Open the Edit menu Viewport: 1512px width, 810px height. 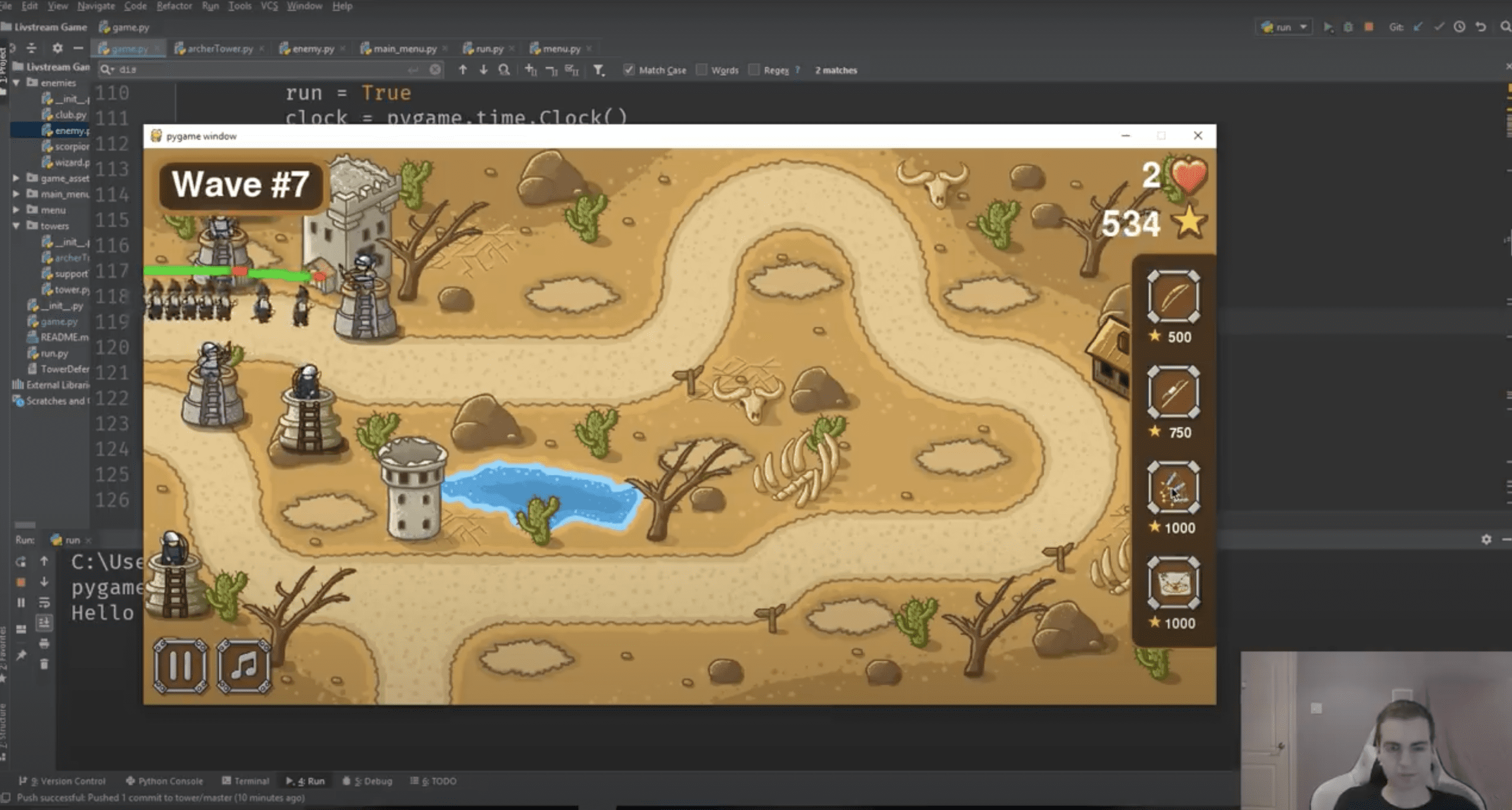[29, 6]
